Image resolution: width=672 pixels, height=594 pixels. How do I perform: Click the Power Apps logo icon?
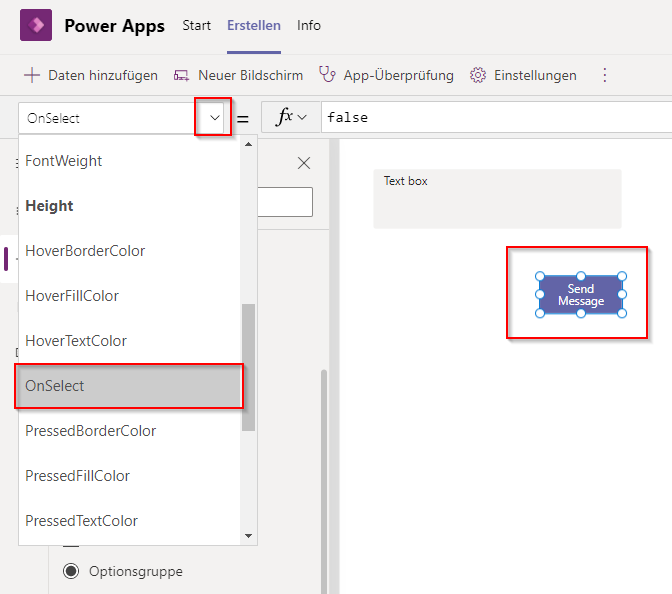(36, 25)
